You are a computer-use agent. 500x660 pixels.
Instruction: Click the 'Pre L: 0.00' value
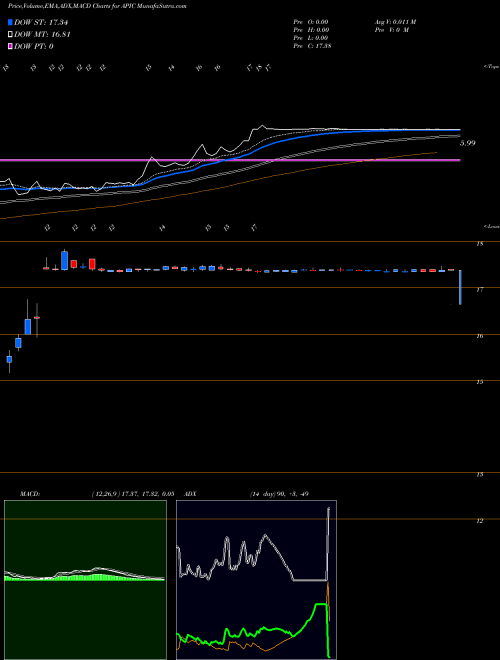coord(311,38)
